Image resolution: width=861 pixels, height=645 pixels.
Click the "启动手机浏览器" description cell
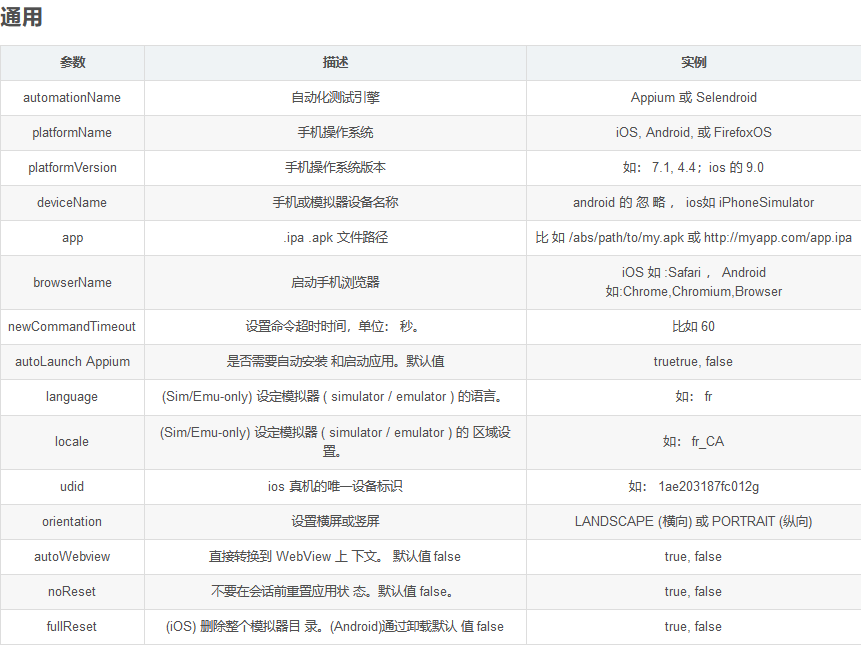(336, 283)
